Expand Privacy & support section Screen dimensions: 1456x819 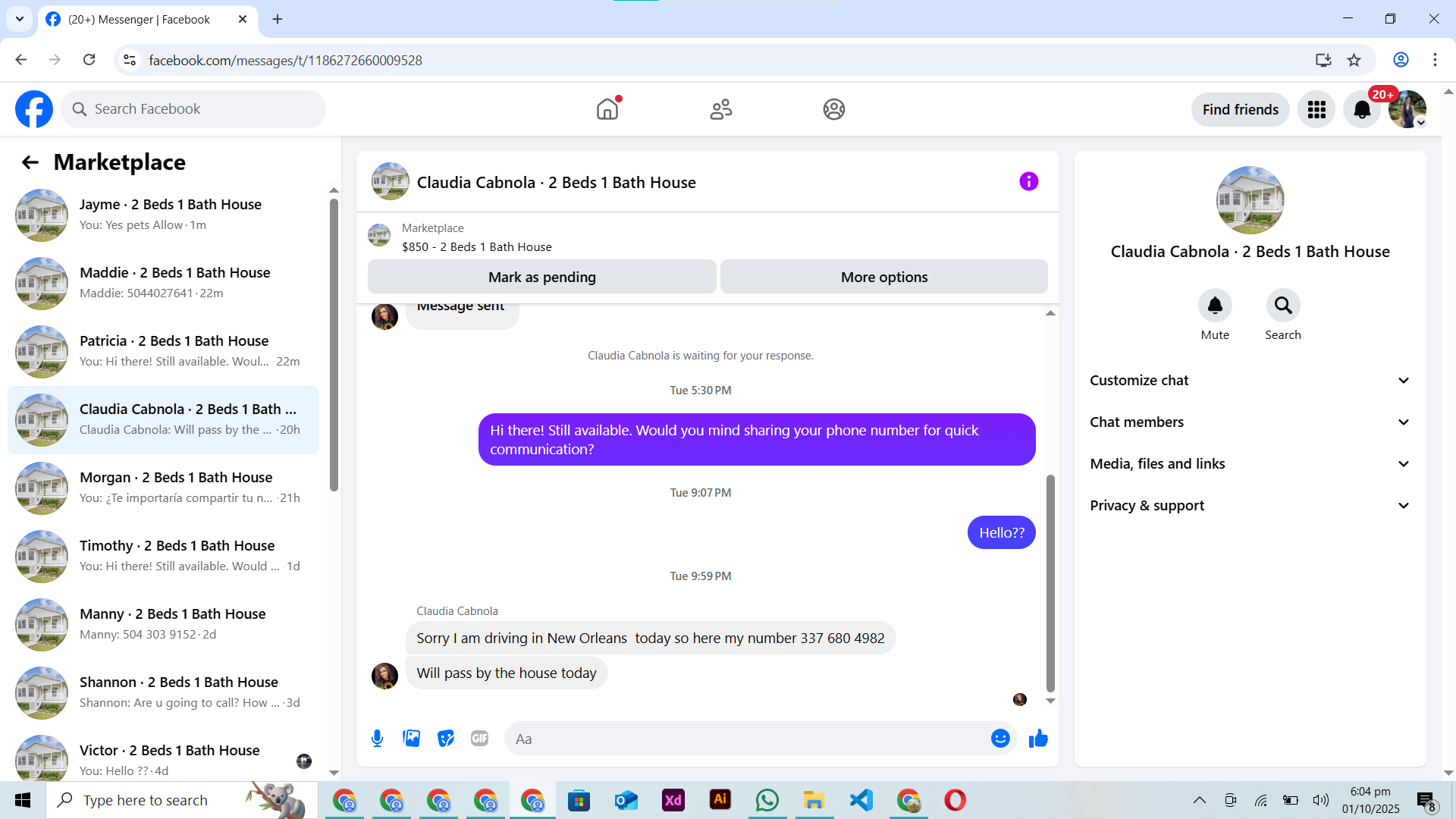[x=1250, y=506]
